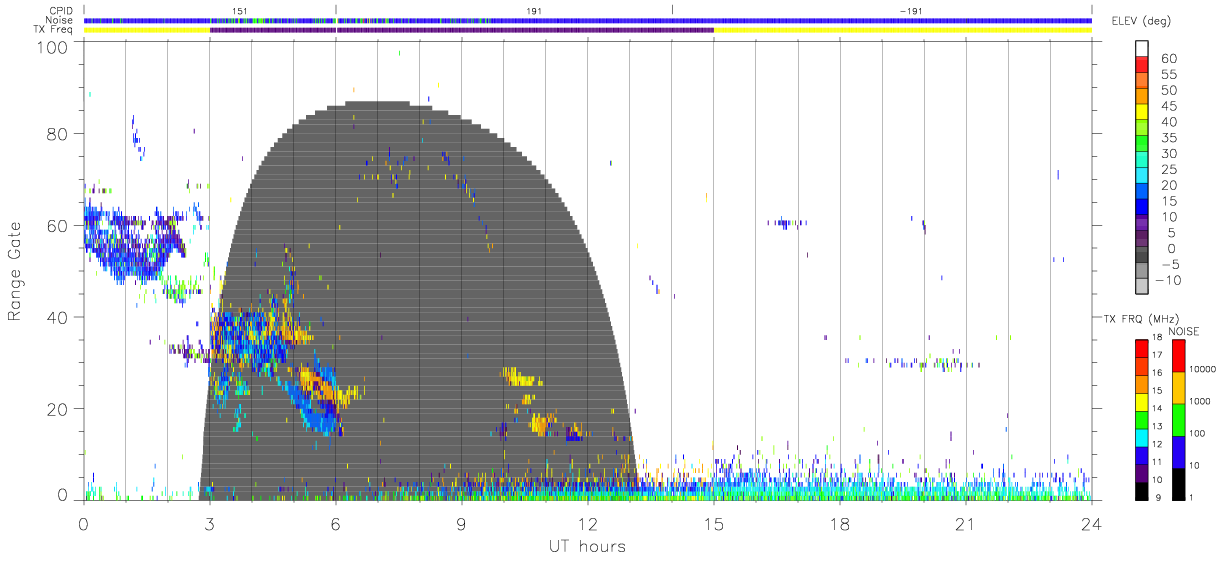Pick the blue segment of the NOISE colorbar
This screenshot has height=567, width=1228.
tap(1178, 451)
